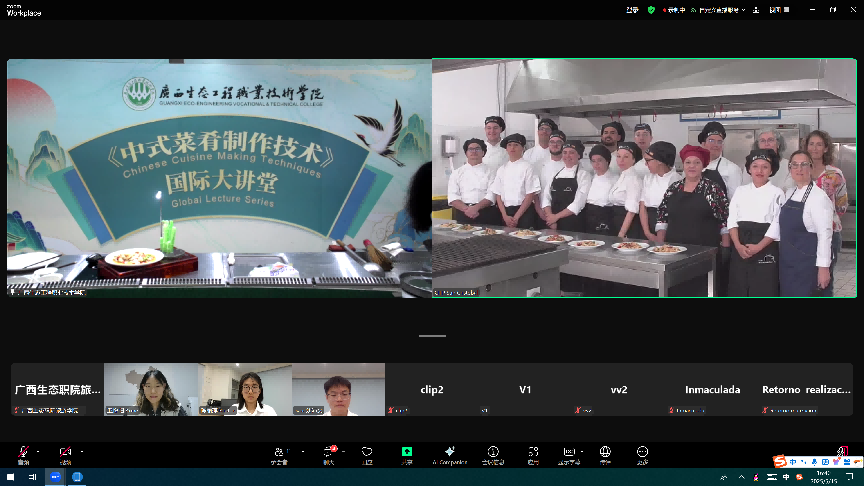
Task: Open audio options arrow beside microphone
Action: tap(38, 452)
